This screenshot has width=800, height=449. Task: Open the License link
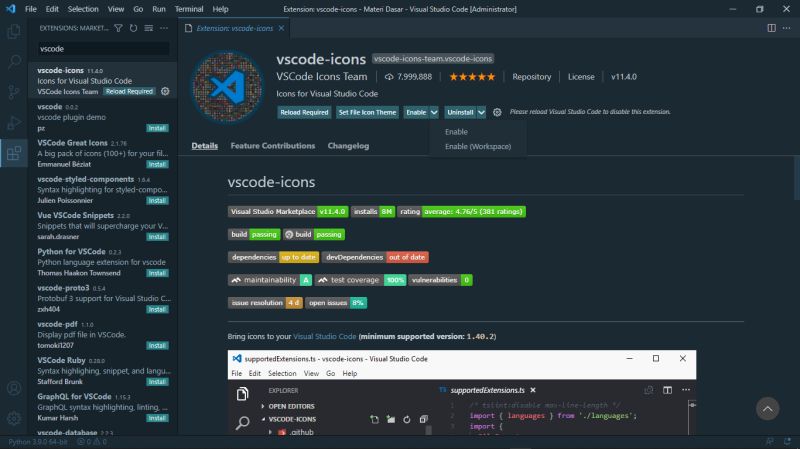click(x=581, y=77)
